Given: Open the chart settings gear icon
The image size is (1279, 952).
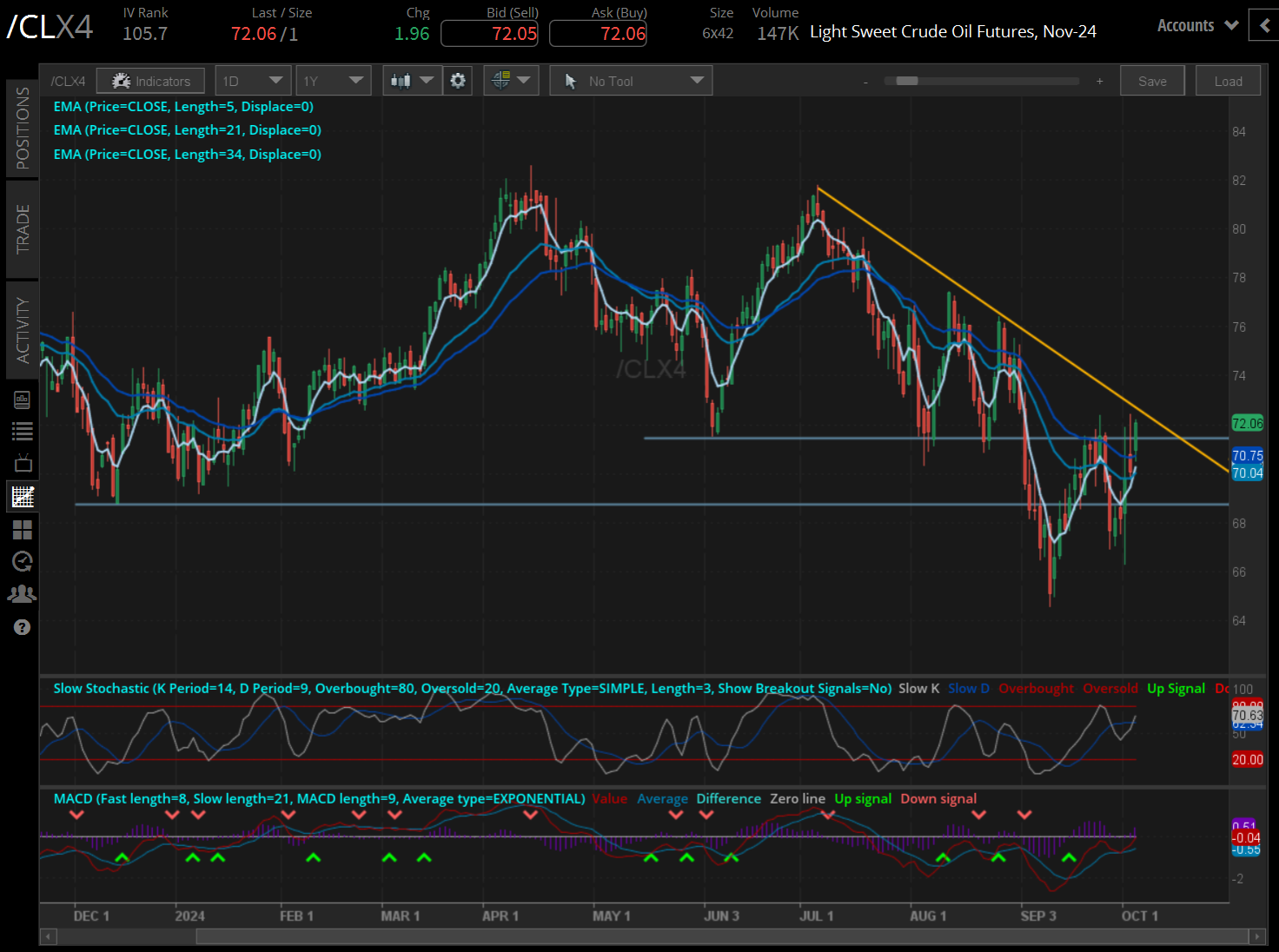Looking at the screenshot, I should 458,81.
